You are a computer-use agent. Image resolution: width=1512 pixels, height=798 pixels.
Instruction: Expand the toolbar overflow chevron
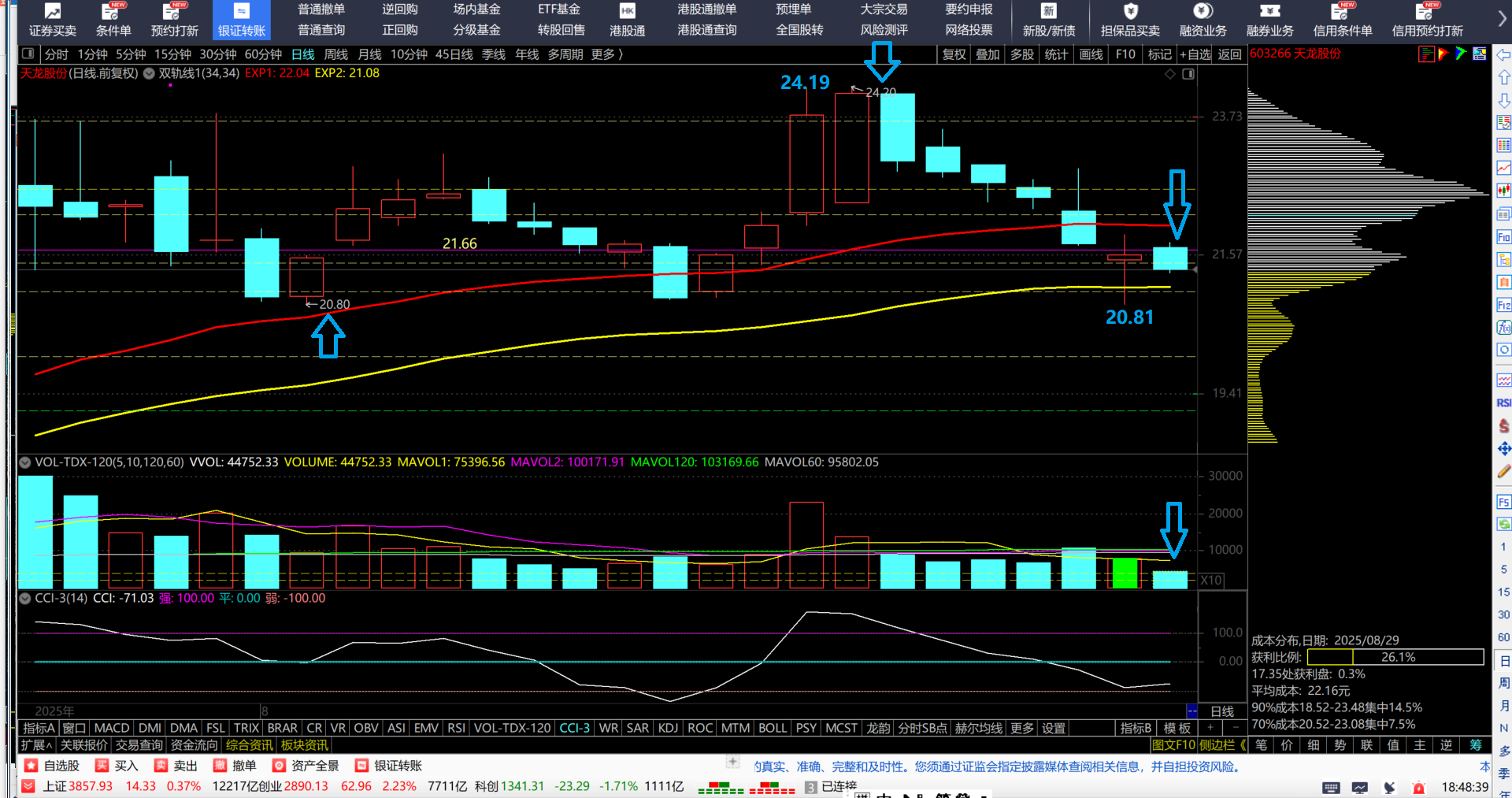(1502, 19)
